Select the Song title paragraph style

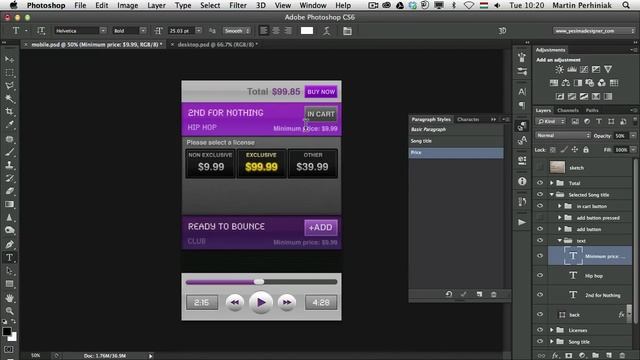[x=456, y=141]
